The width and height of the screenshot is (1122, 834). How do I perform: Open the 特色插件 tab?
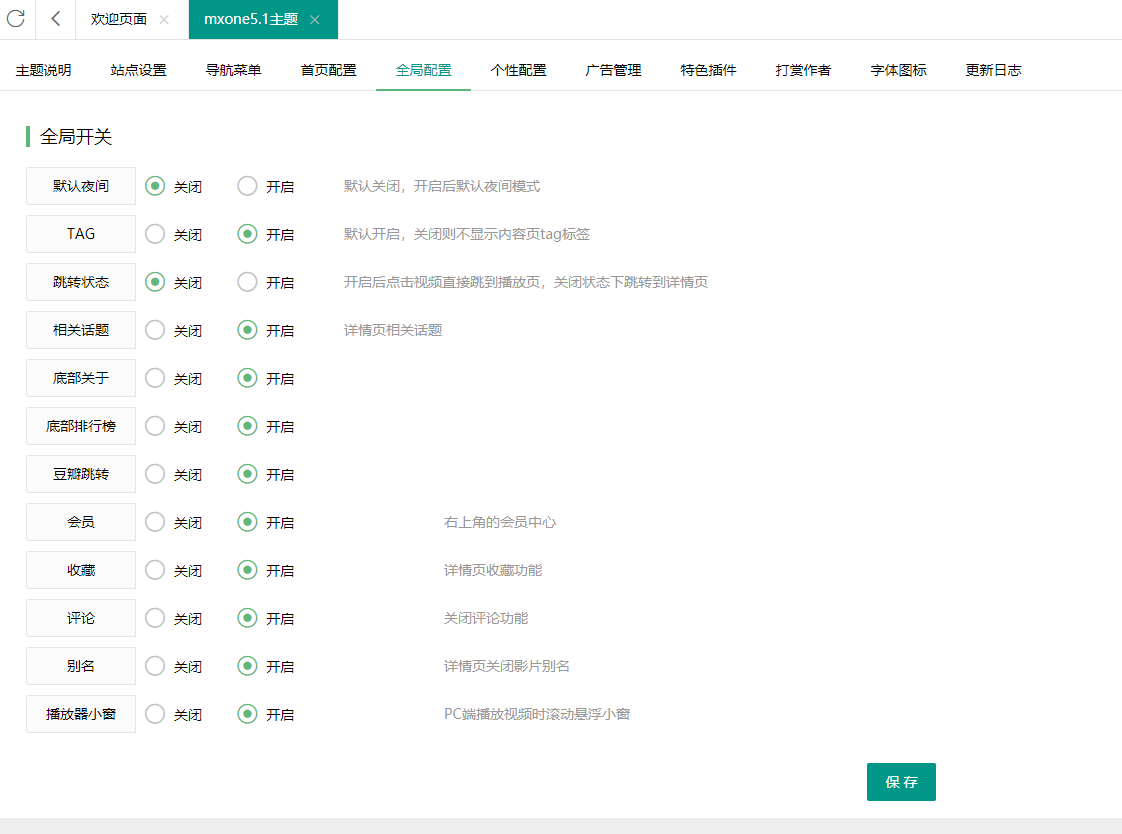(708, 70)
